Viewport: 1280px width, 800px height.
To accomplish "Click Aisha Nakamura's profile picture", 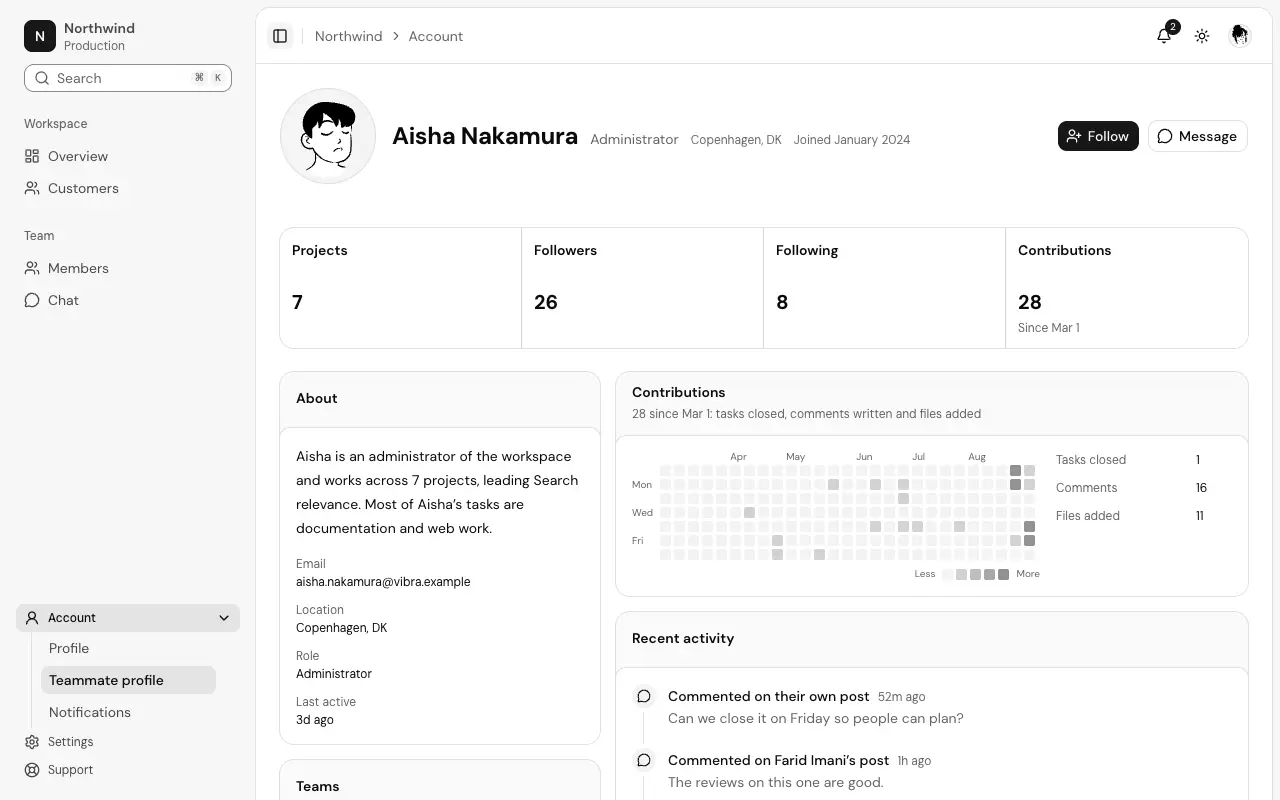I will [328, 136].
